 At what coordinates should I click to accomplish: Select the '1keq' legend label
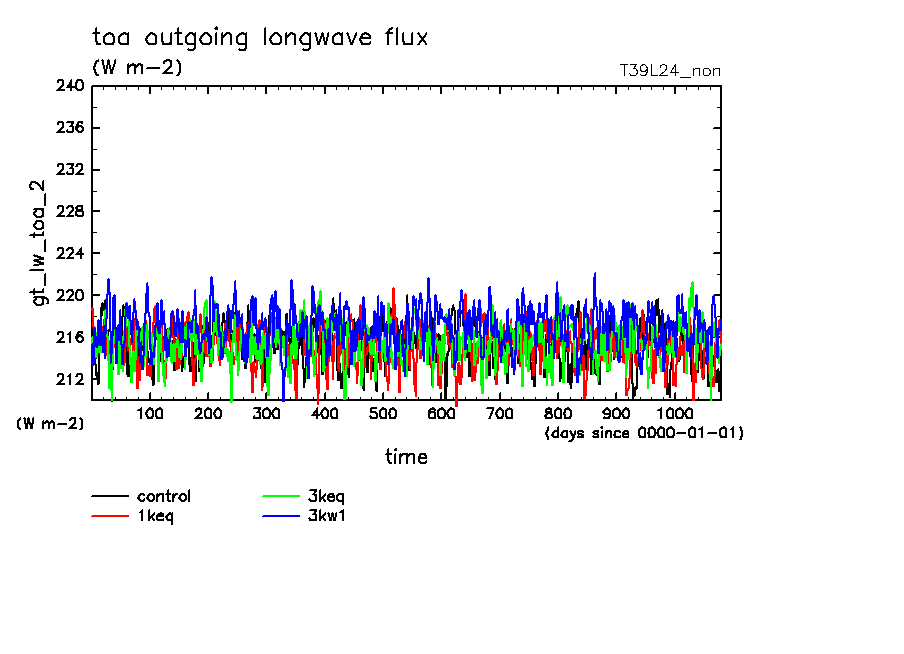pos(156,516)
